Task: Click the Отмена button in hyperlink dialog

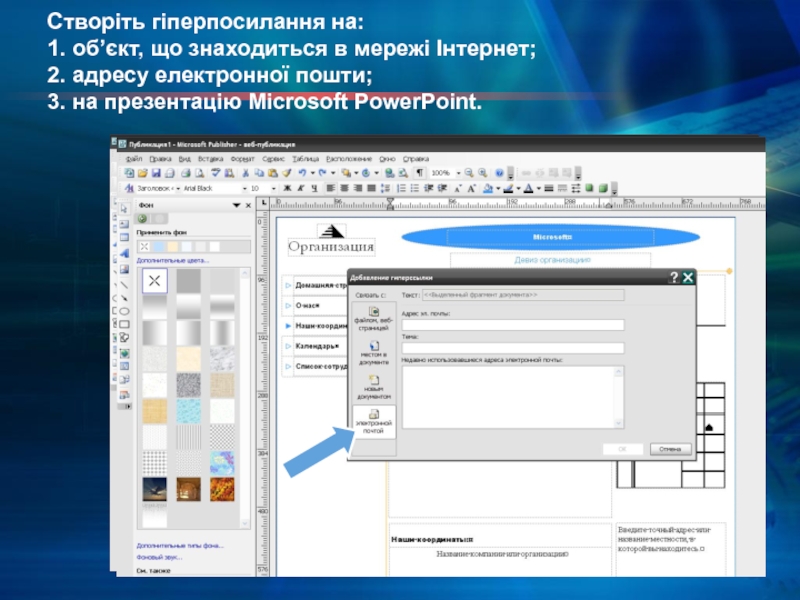Action: click(670, 449)
